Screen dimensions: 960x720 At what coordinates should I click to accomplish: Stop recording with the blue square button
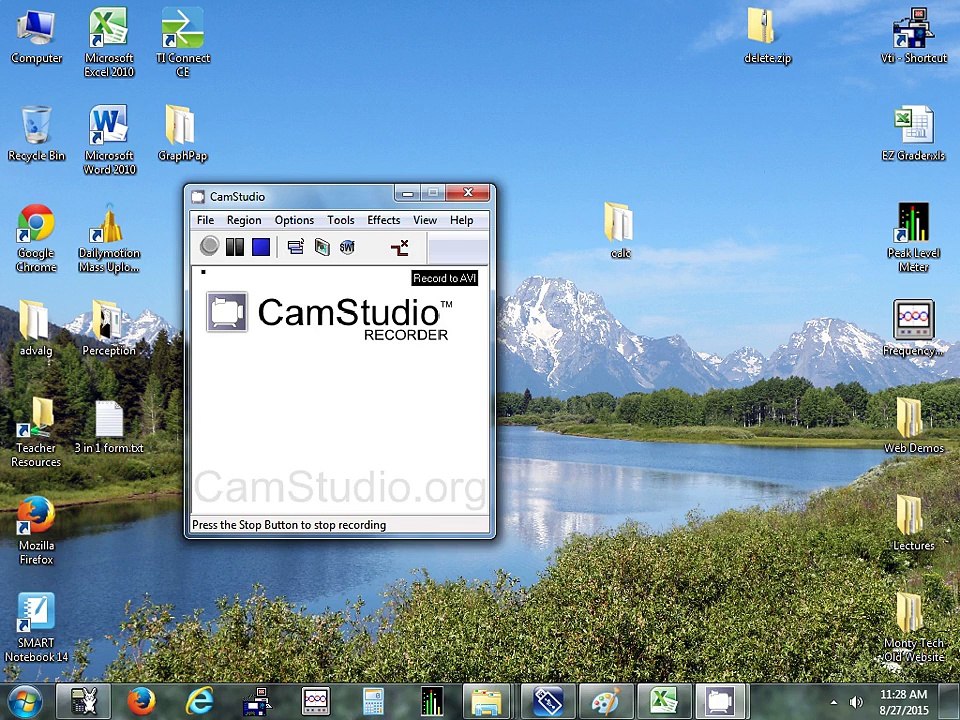(x=261, y=247)
